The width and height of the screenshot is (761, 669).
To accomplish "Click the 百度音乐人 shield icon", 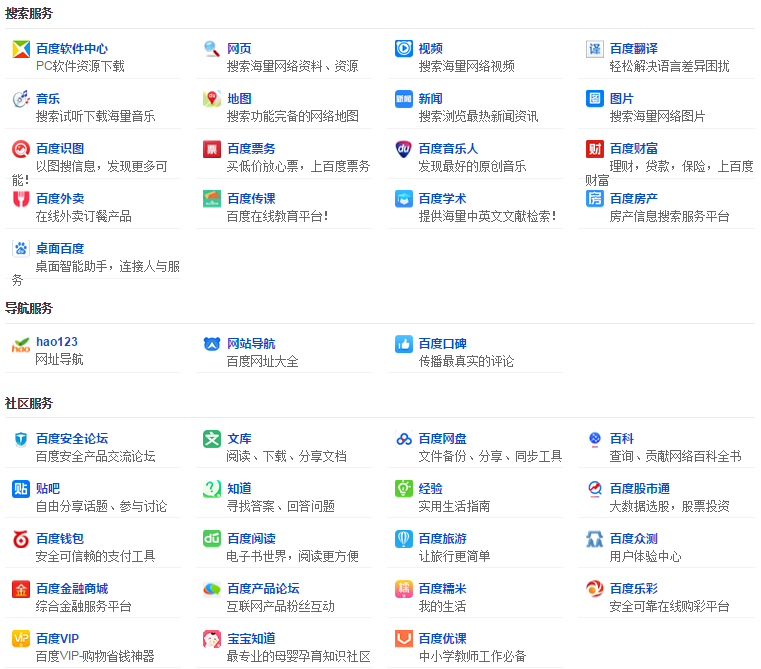I will click(x=403, y=149).
